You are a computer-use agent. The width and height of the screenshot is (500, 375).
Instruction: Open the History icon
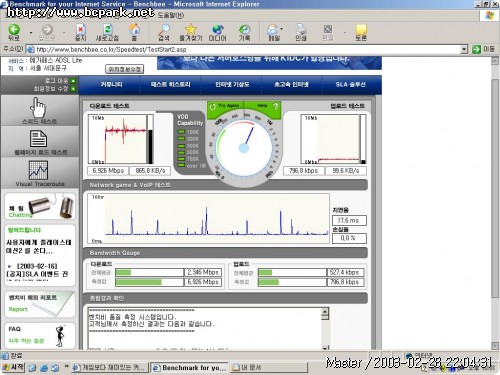point(244,30)
